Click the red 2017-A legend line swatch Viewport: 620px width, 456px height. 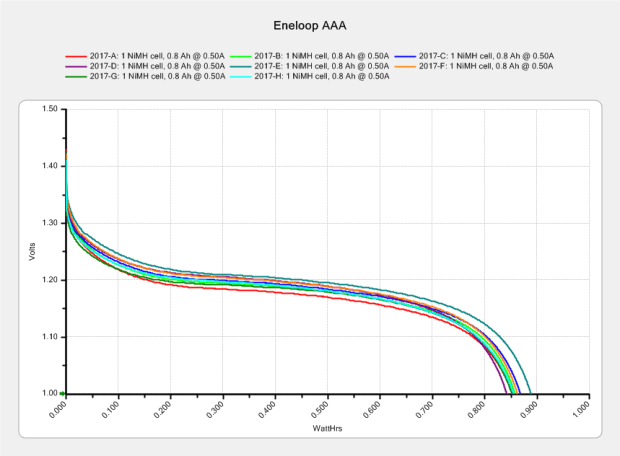click(76, 57)
